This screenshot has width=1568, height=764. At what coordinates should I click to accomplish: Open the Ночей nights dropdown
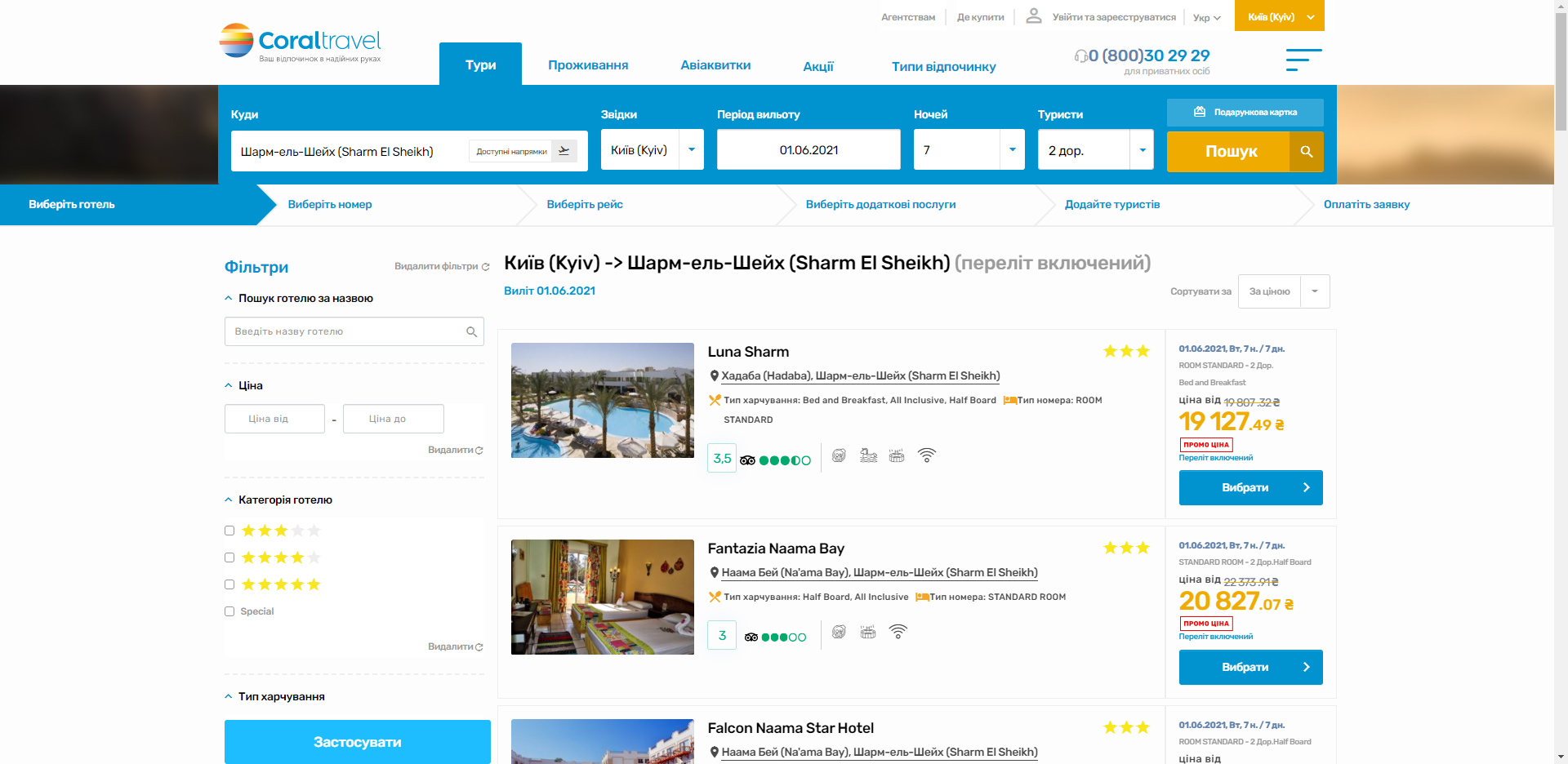(969, 150)
